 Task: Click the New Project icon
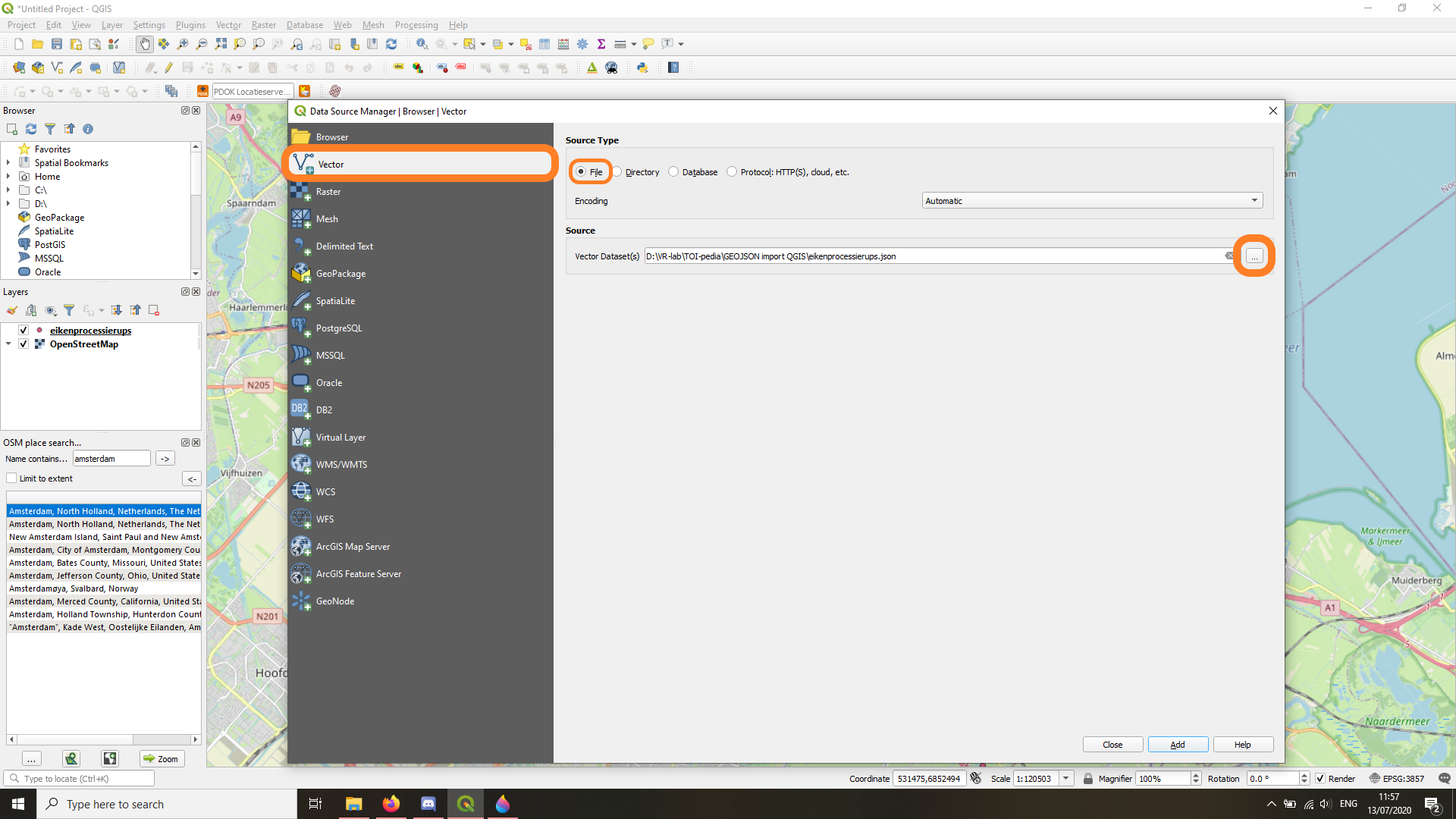click(x=17, y=44)
